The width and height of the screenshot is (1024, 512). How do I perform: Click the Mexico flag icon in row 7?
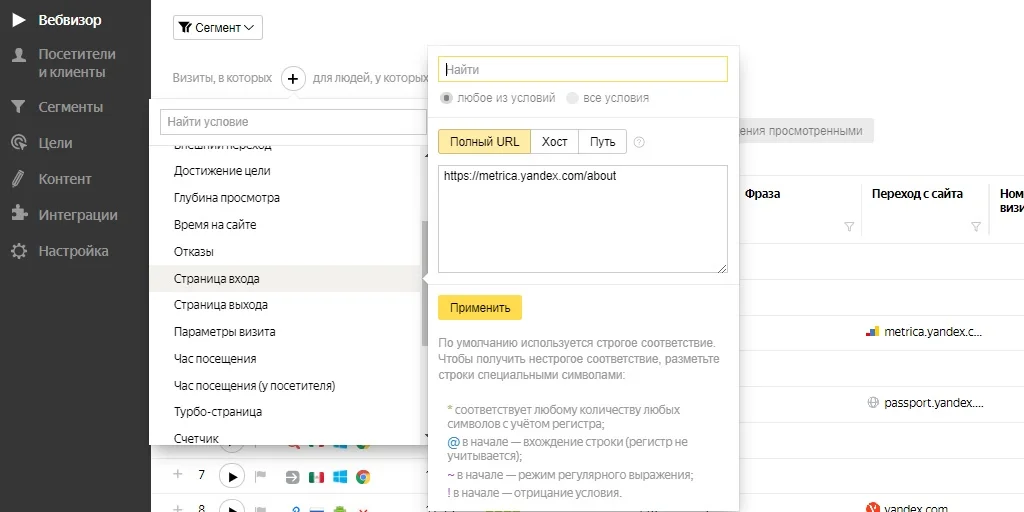pyautogui.click(x=317, y=477)
